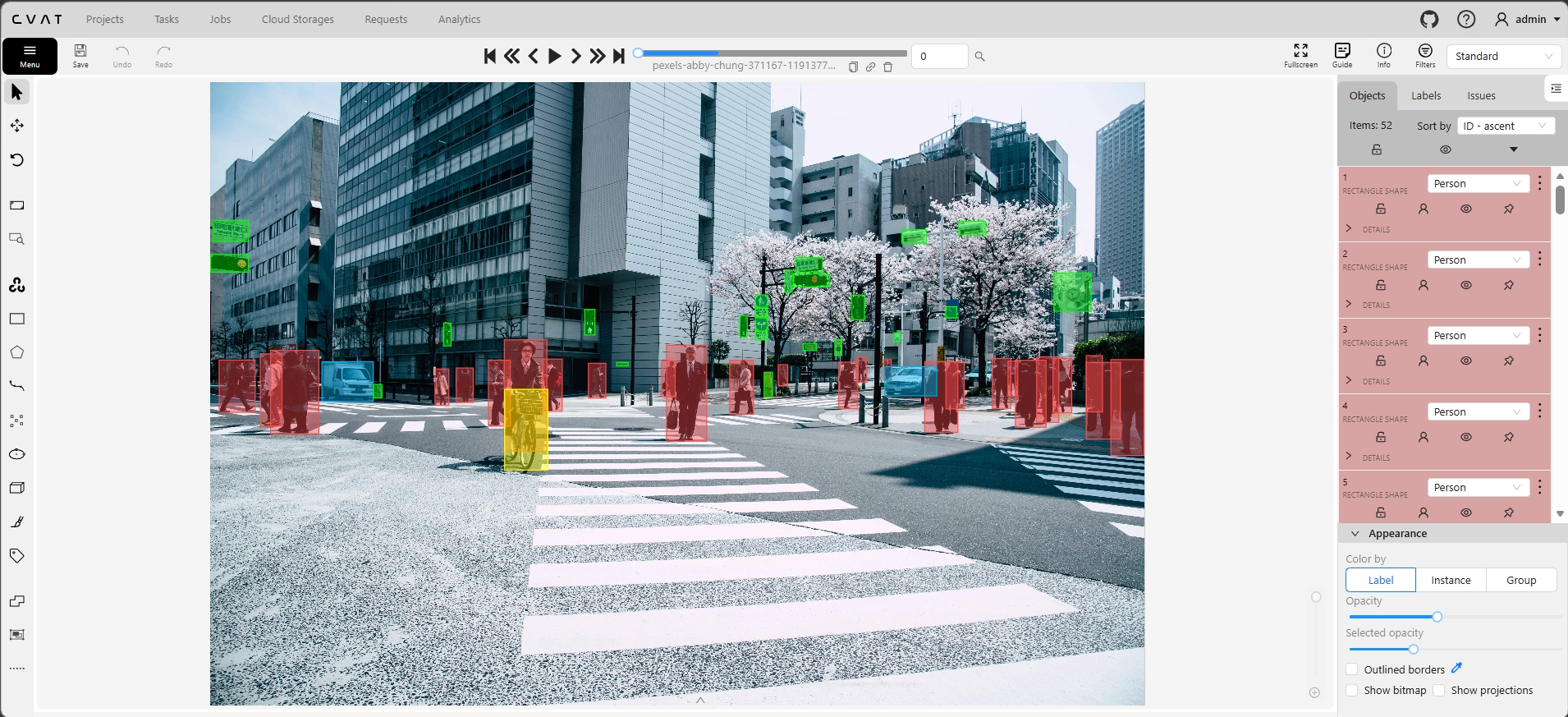
Task: Color objects by Instance
Action: pos(1451,580)
